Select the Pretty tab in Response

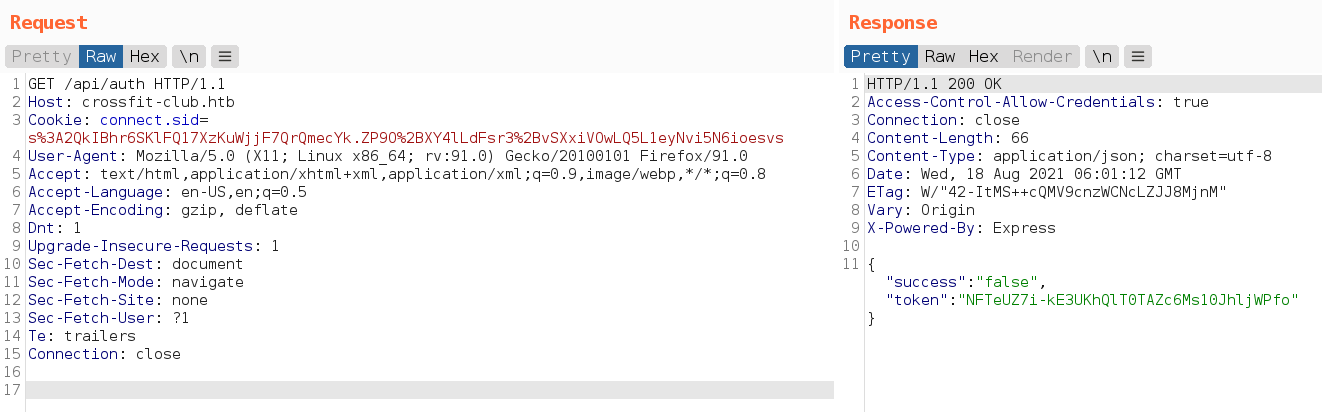click(880, 56)
